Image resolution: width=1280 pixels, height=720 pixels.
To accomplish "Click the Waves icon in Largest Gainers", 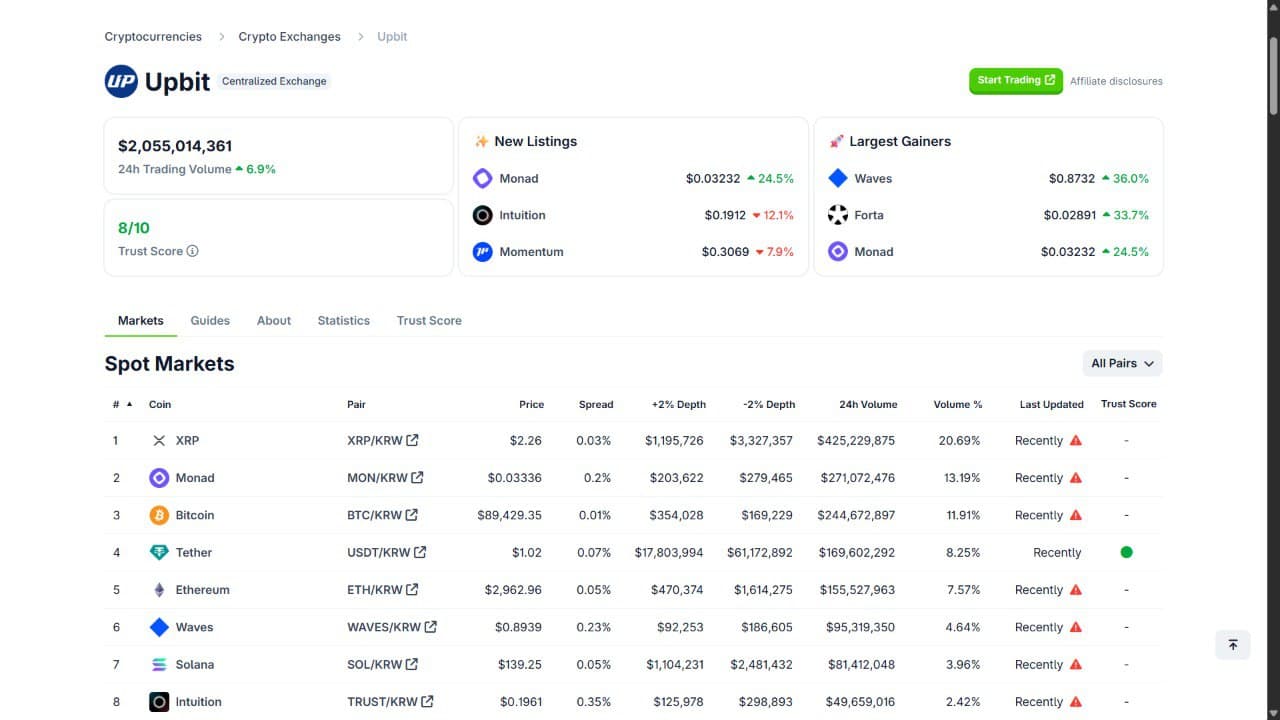I will click(838, 178).
